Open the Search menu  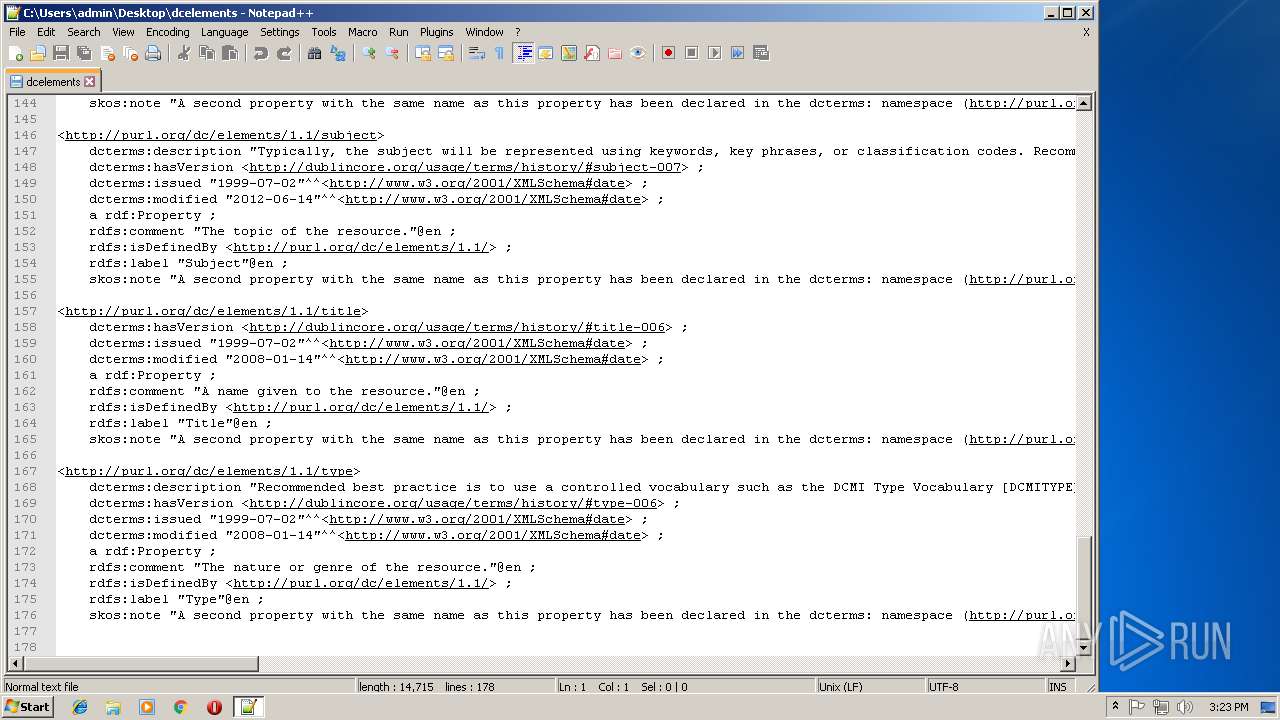pos(84,32)
